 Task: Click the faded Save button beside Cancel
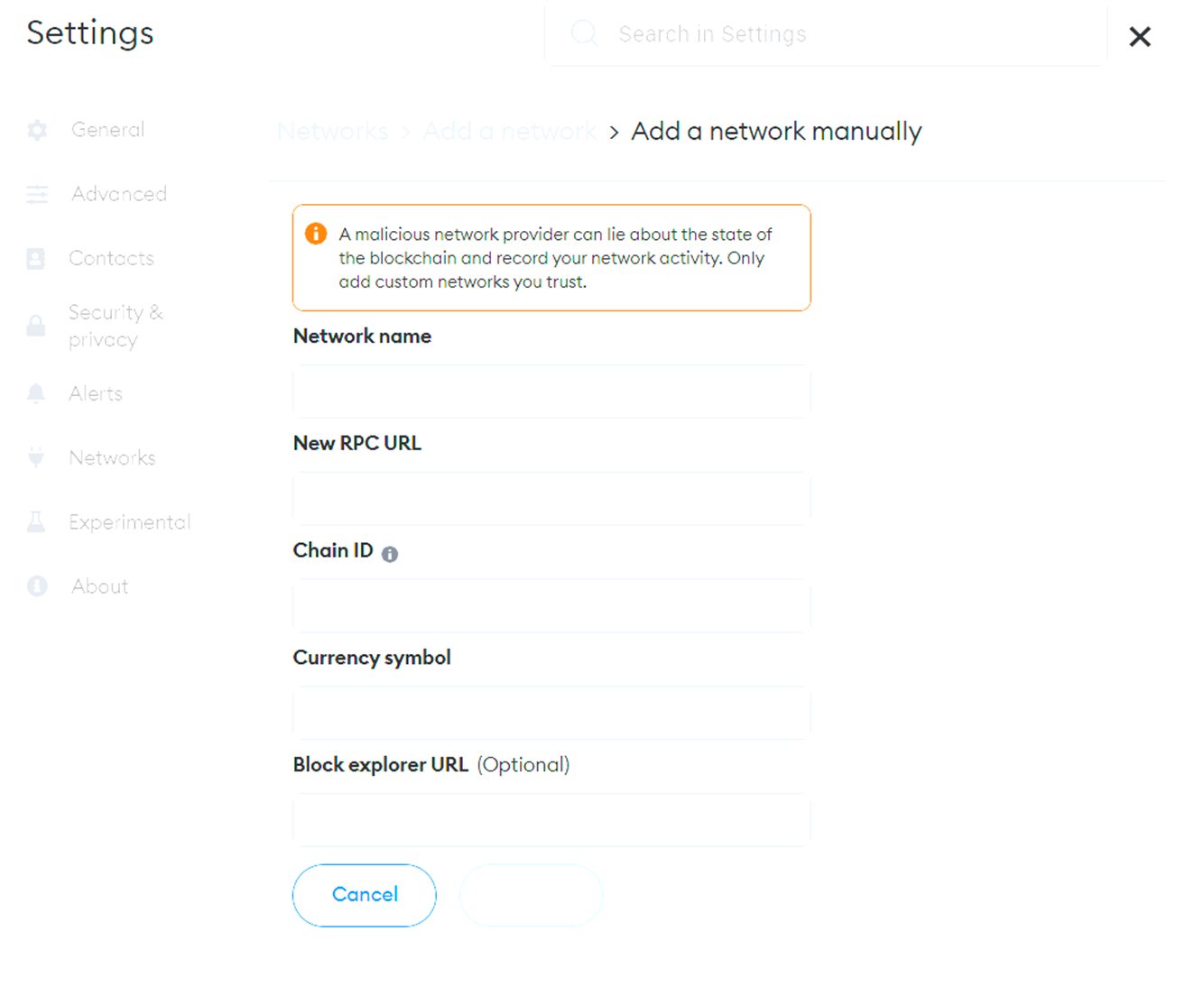[531, 895]
